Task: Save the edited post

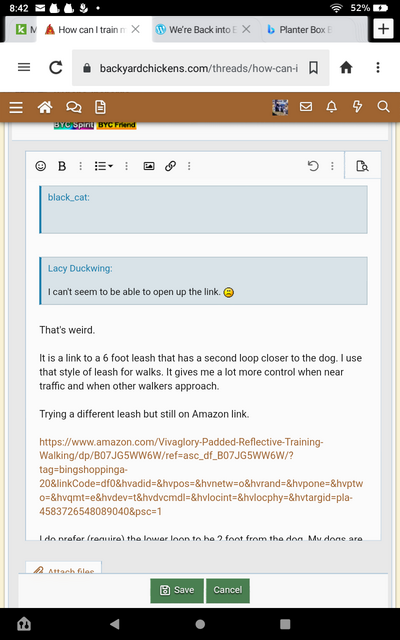Action: [x=177, y=590]
